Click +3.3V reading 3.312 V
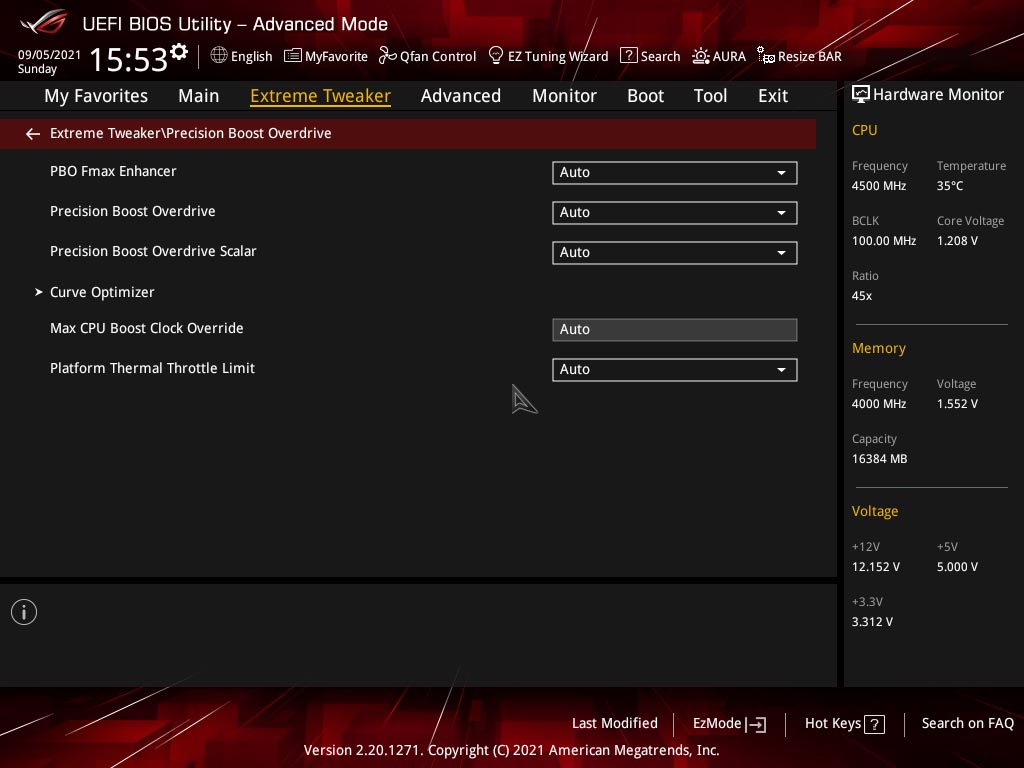Image resolution: width=1024 pixels, height=768 pixels. pos(872,622)
